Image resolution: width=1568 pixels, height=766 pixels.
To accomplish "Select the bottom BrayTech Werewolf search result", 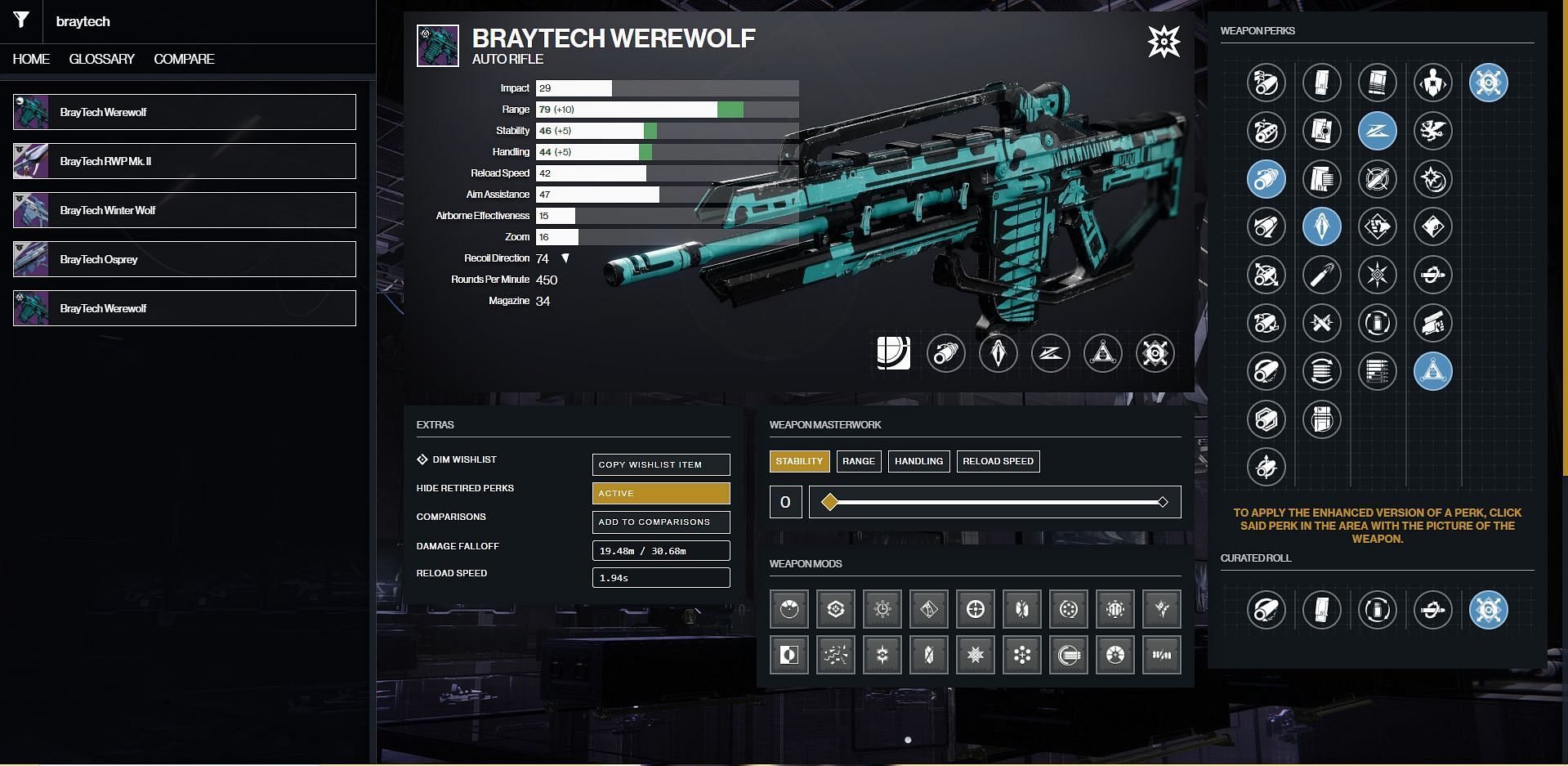I will pos(185,308).
